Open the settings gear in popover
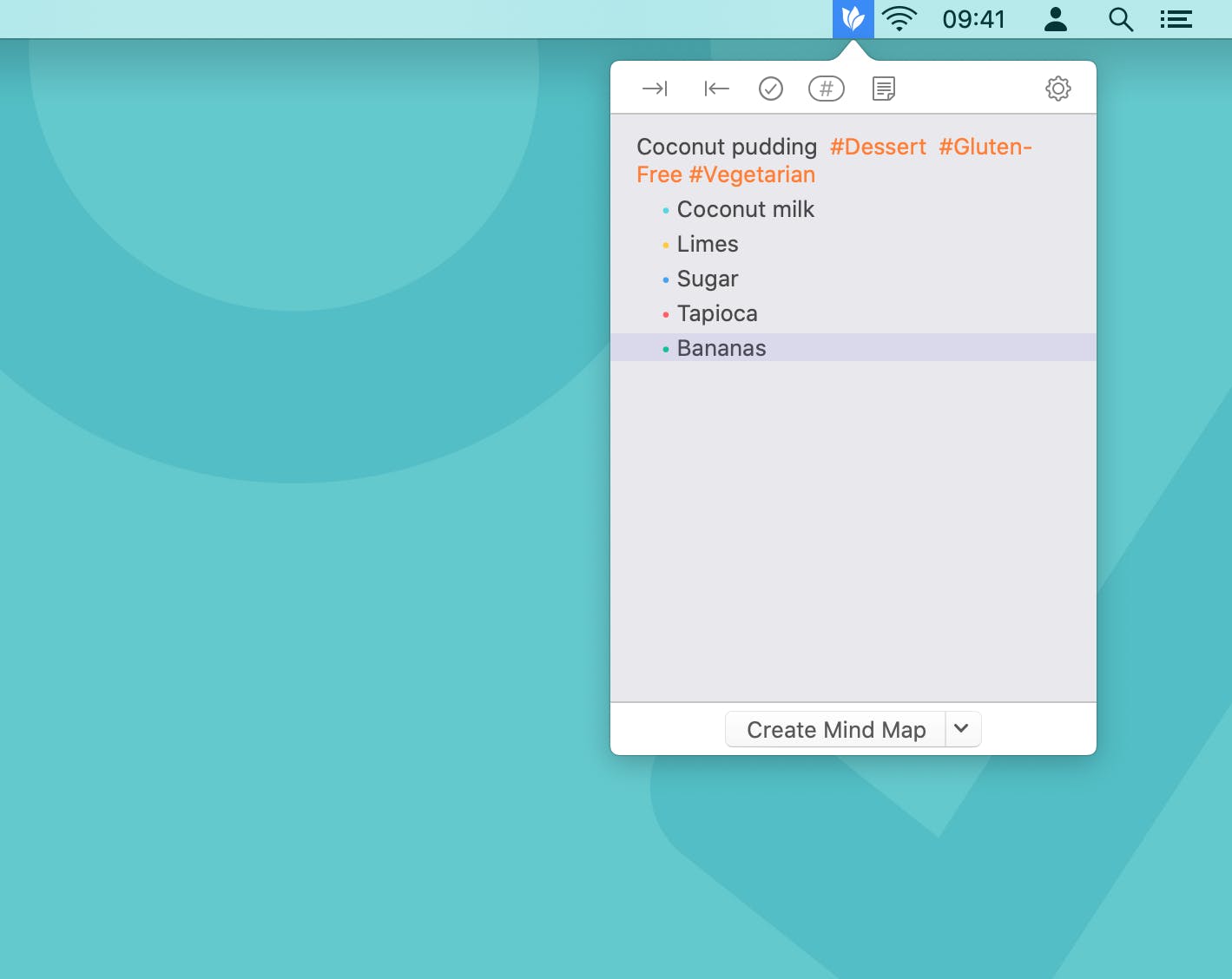 1057,89
